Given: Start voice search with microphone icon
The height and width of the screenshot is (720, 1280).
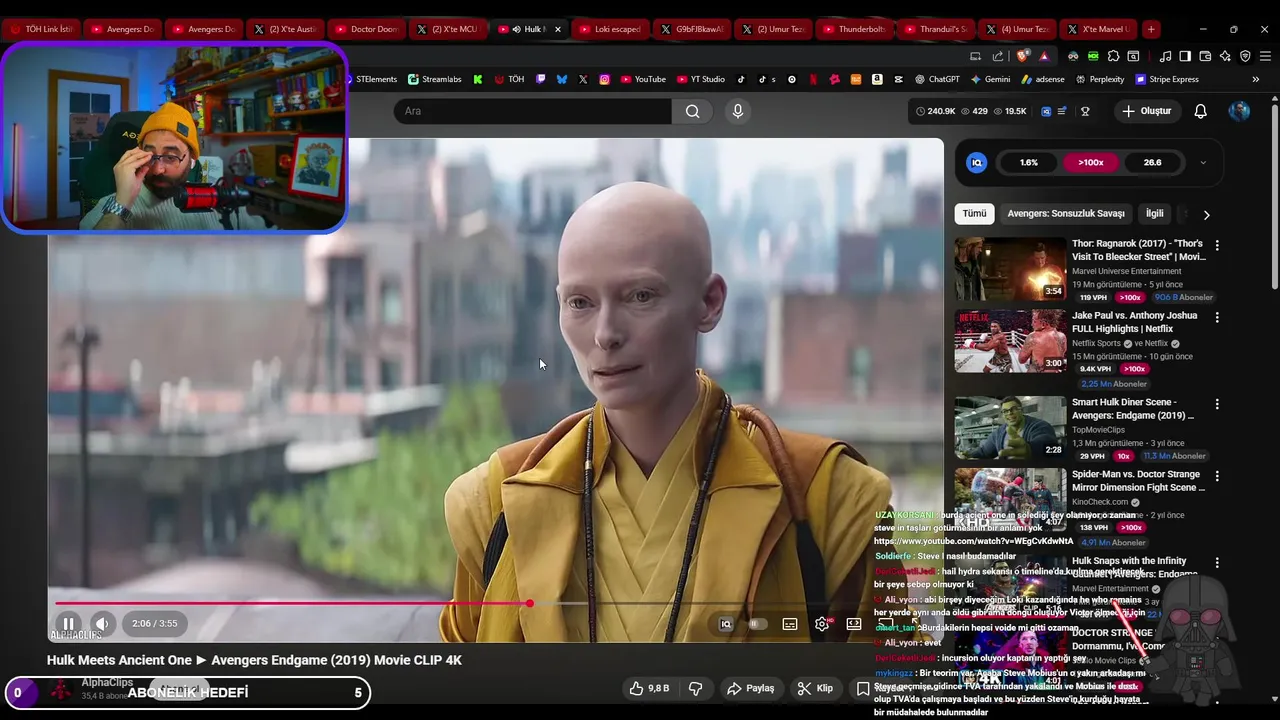Looking at the screenshot, I should click(738, 111).
